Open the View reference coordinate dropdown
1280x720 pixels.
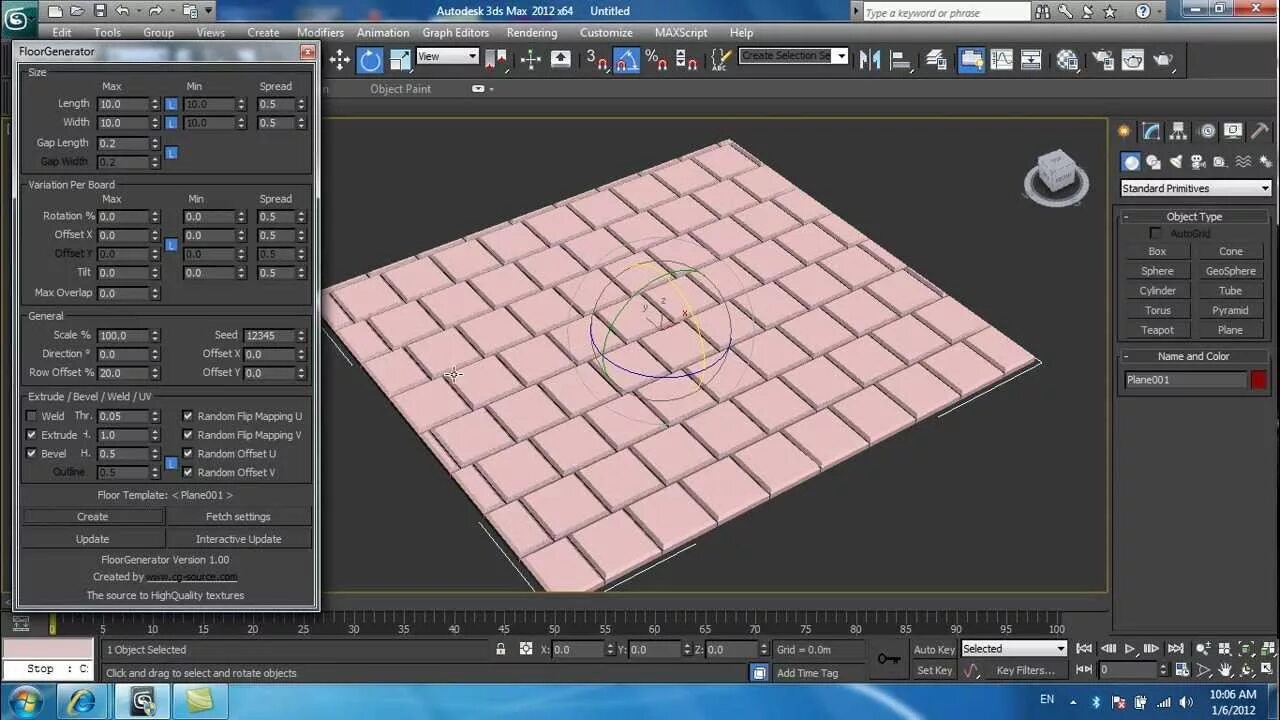(447, 56)
